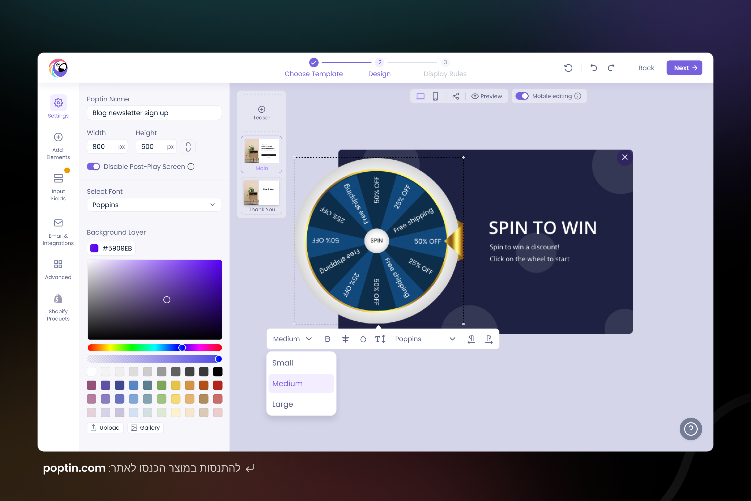Click the Preview button

tap(486, 96)
